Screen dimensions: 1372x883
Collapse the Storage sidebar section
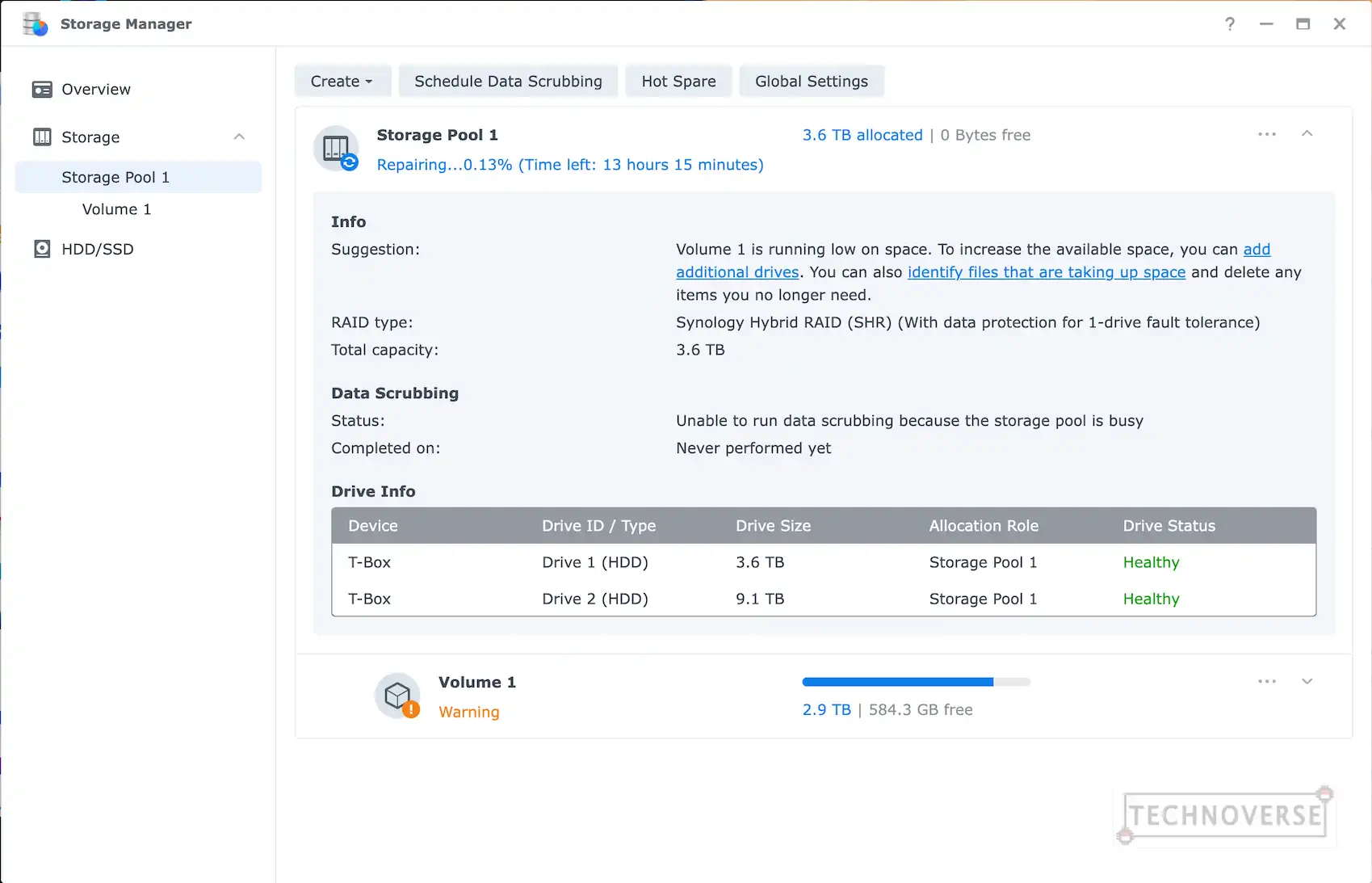click(239, 137)
